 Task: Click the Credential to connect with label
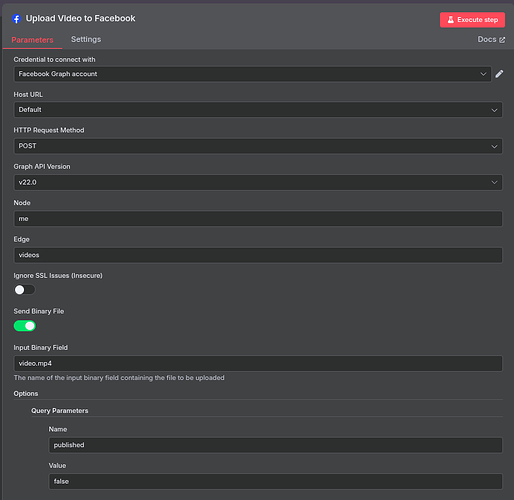tap(54, 59)
